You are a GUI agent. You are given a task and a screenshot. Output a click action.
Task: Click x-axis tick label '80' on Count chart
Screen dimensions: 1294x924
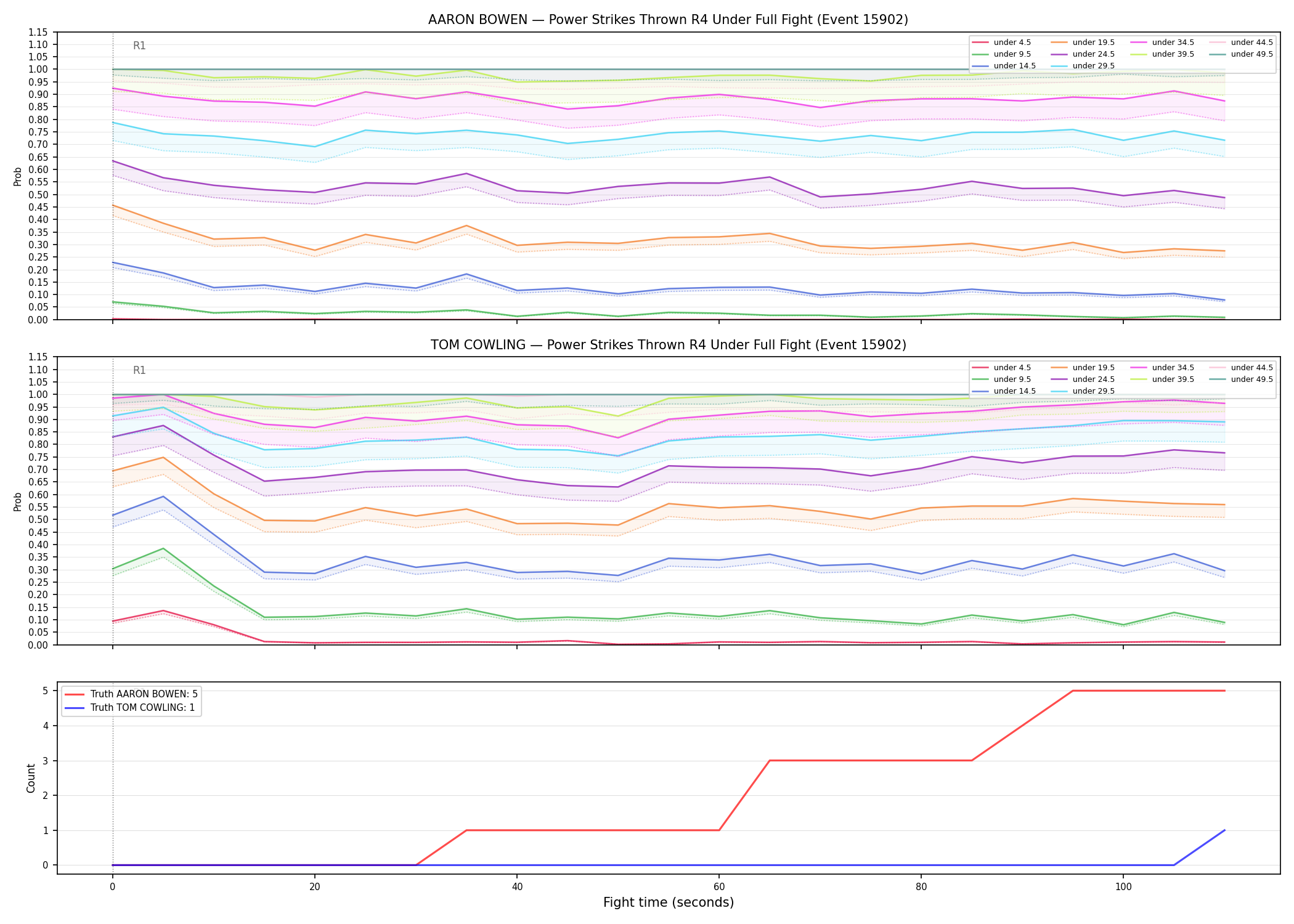[921, 887]
